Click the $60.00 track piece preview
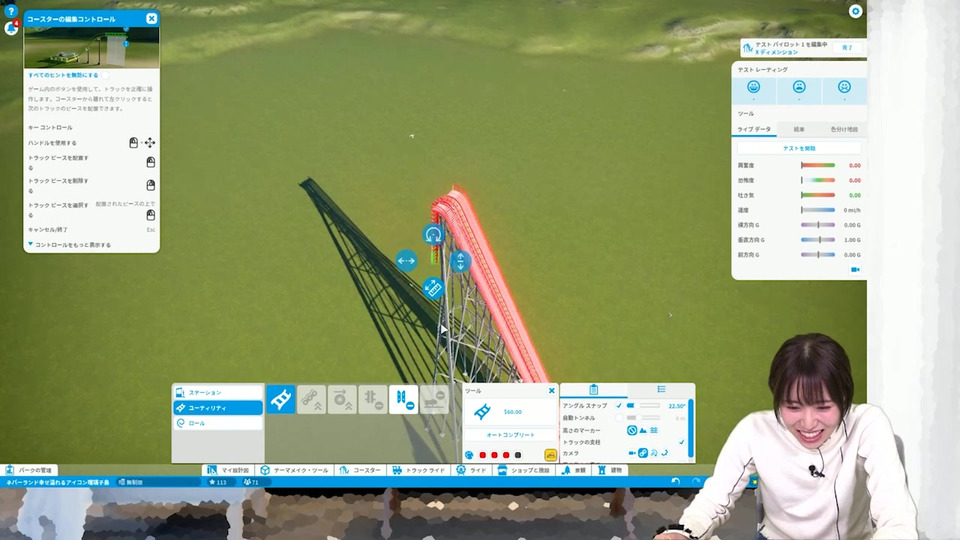This screenshot has width=960, height=540. pos(509,412)
